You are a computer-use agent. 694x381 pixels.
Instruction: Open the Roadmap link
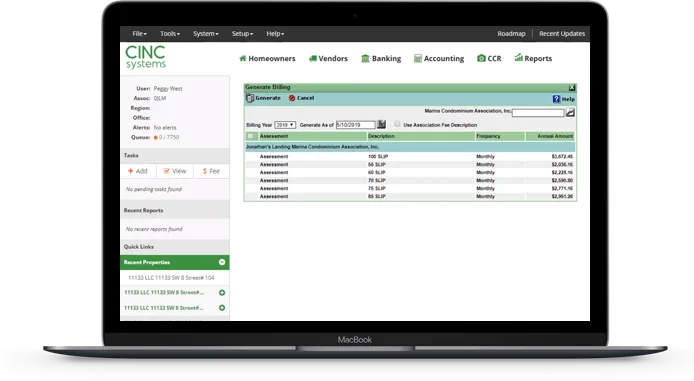click(x=511, y=34)
